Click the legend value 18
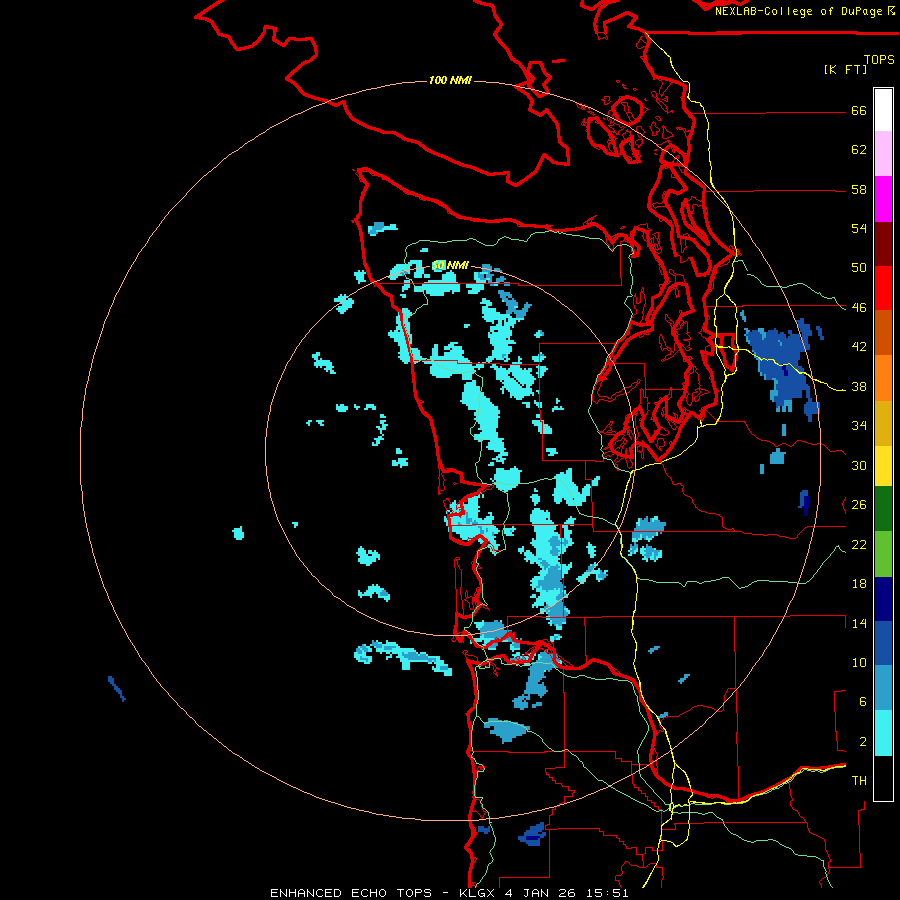The width and height of the screenshot is (900, 900). click(x=859, y=584)
